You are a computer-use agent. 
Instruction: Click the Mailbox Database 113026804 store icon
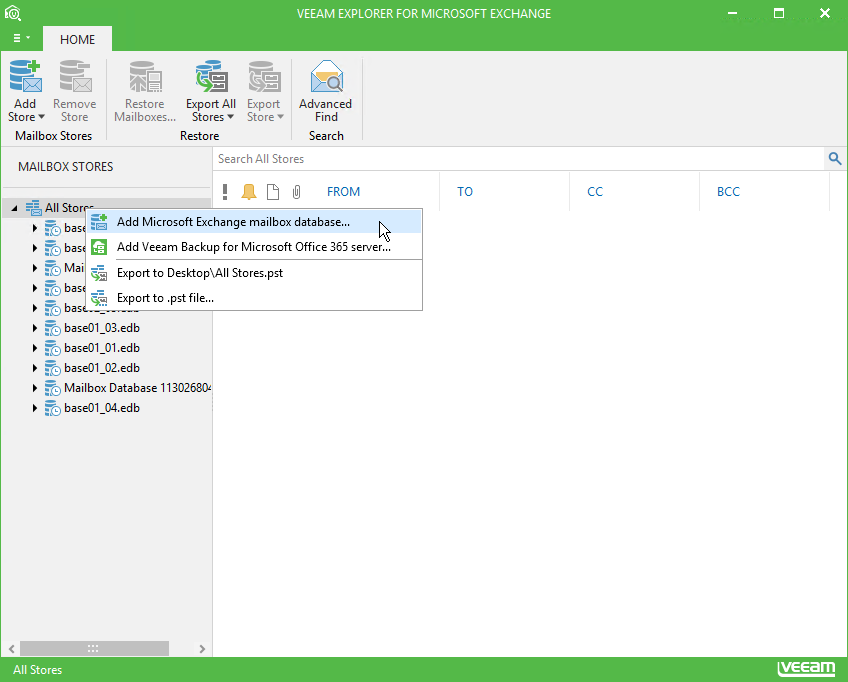[x=52, y=388]
